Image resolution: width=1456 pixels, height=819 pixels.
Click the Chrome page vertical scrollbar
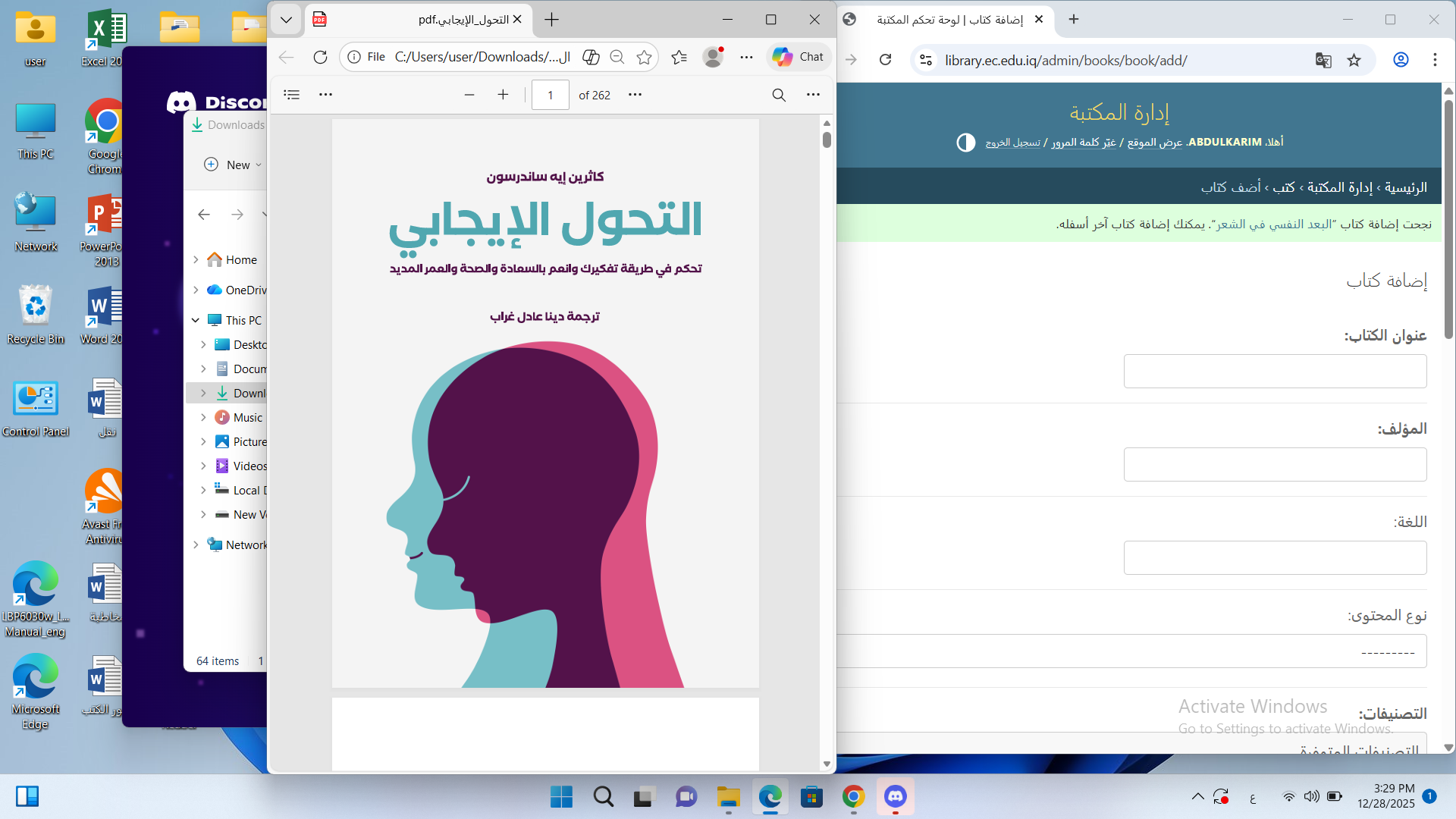pos(1448,220)
